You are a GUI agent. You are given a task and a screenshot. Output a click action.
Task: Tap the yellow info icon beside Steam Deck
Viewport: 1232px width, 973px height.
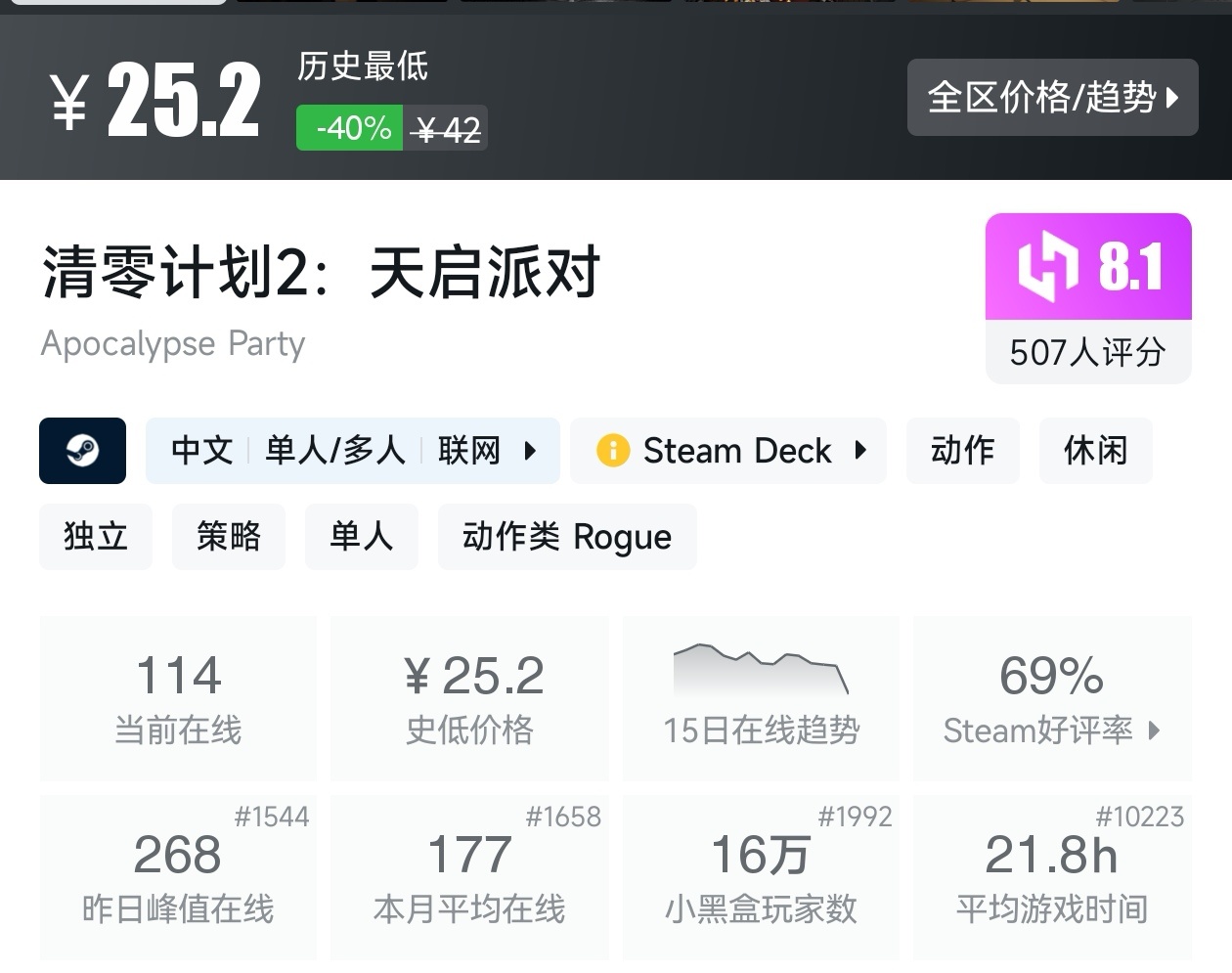click(x=613, y=451)
